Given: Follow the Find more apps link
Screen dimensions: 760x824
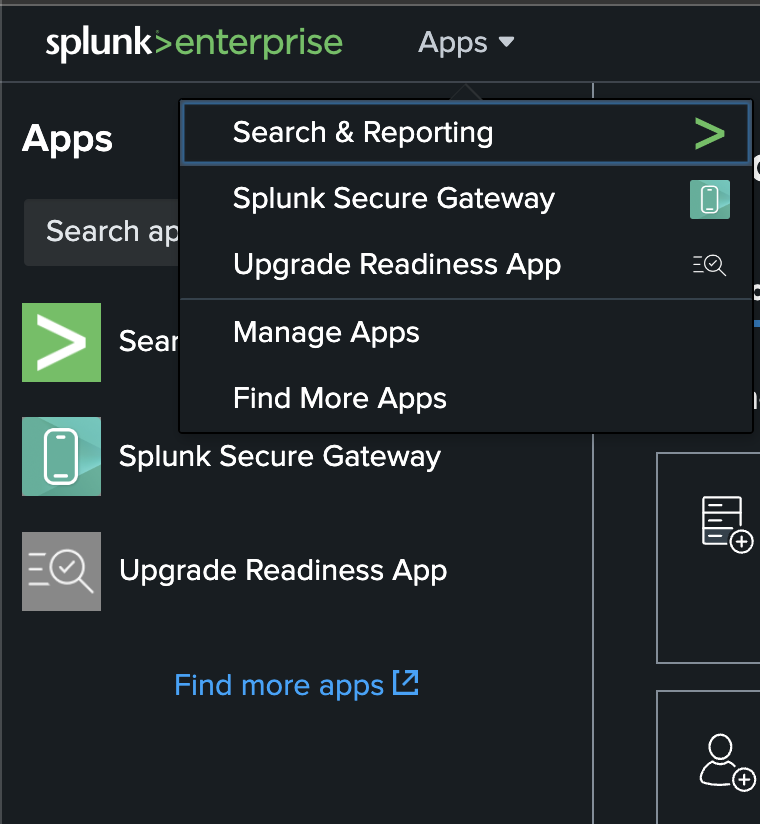Looking at the screenshot, I should click(296, 685).
